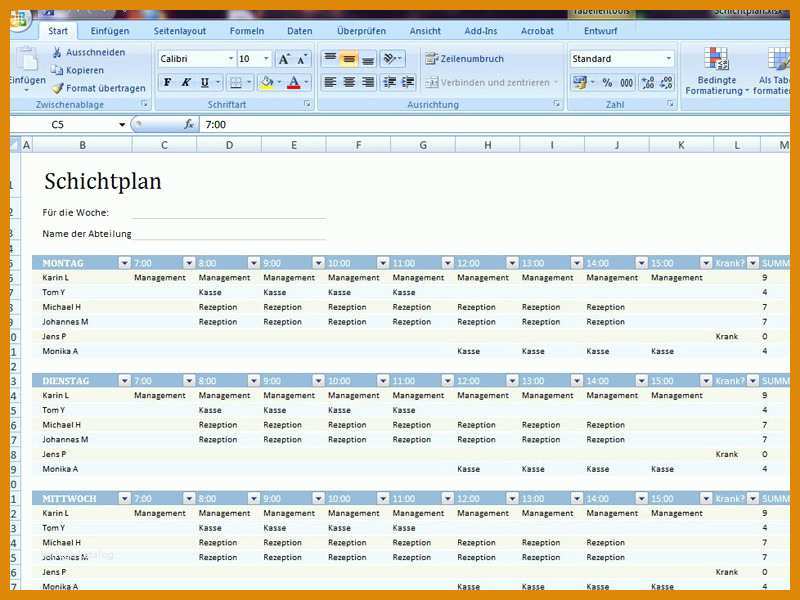Decrease indent icon
Screen dimensions: 800x600
pos(390,82)
